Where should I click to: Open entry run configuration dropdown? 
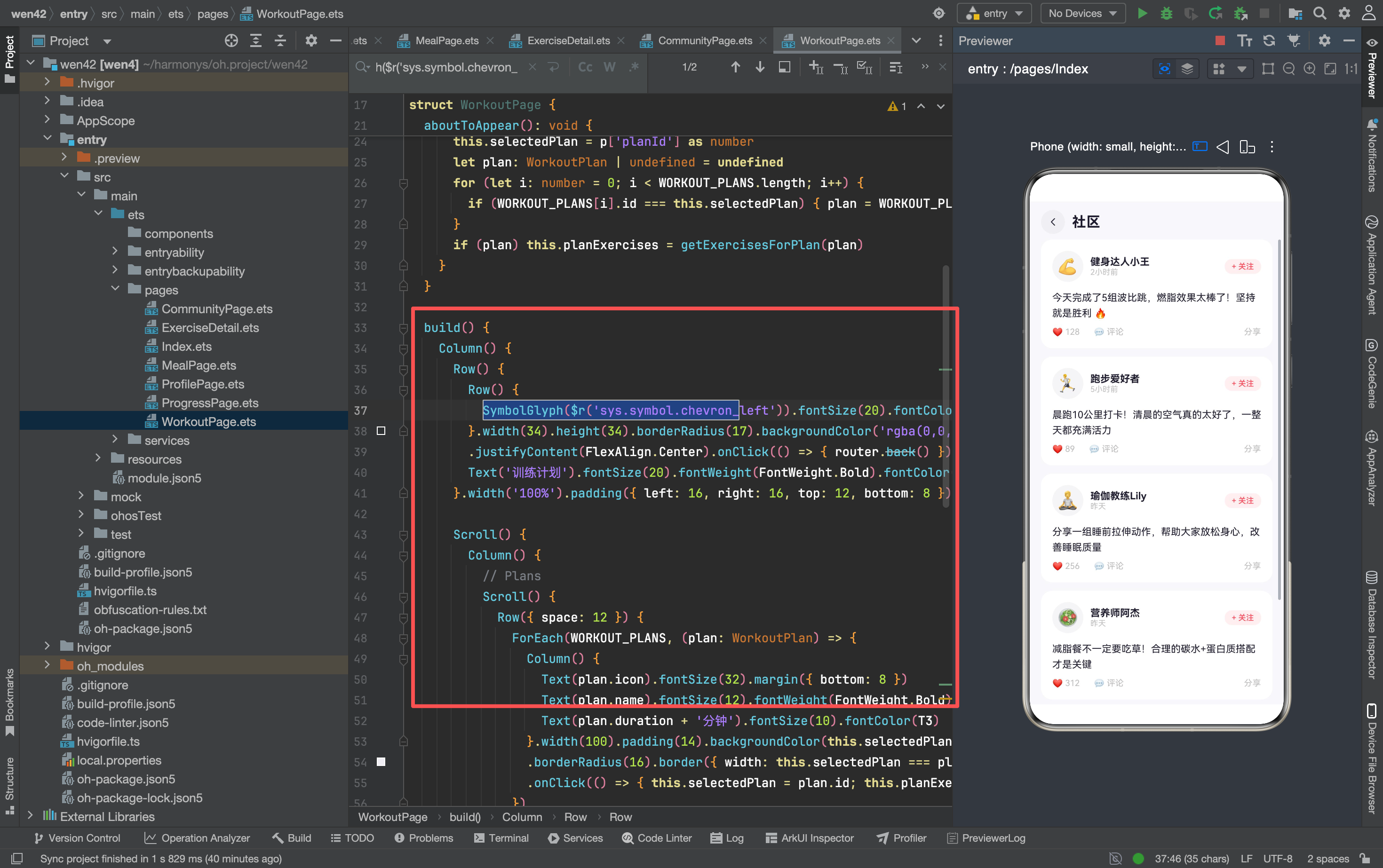[x=994, y=13]
